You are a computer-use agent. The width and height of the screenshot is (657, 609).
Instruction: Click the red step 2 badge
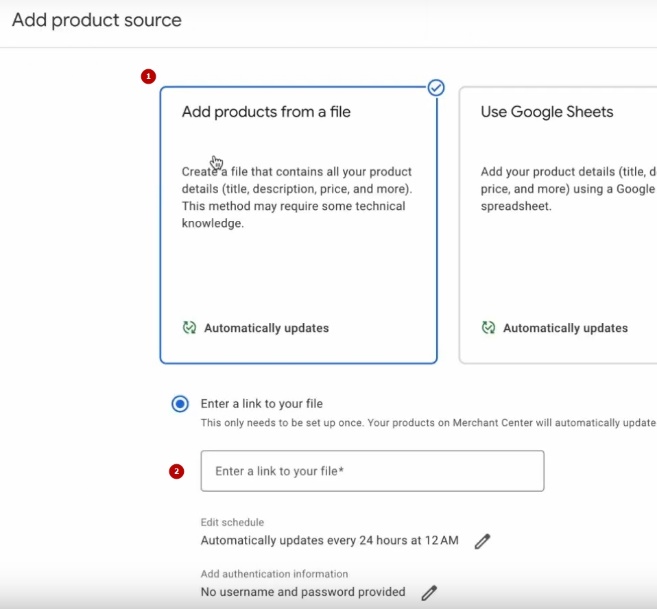tap(177, 471)
